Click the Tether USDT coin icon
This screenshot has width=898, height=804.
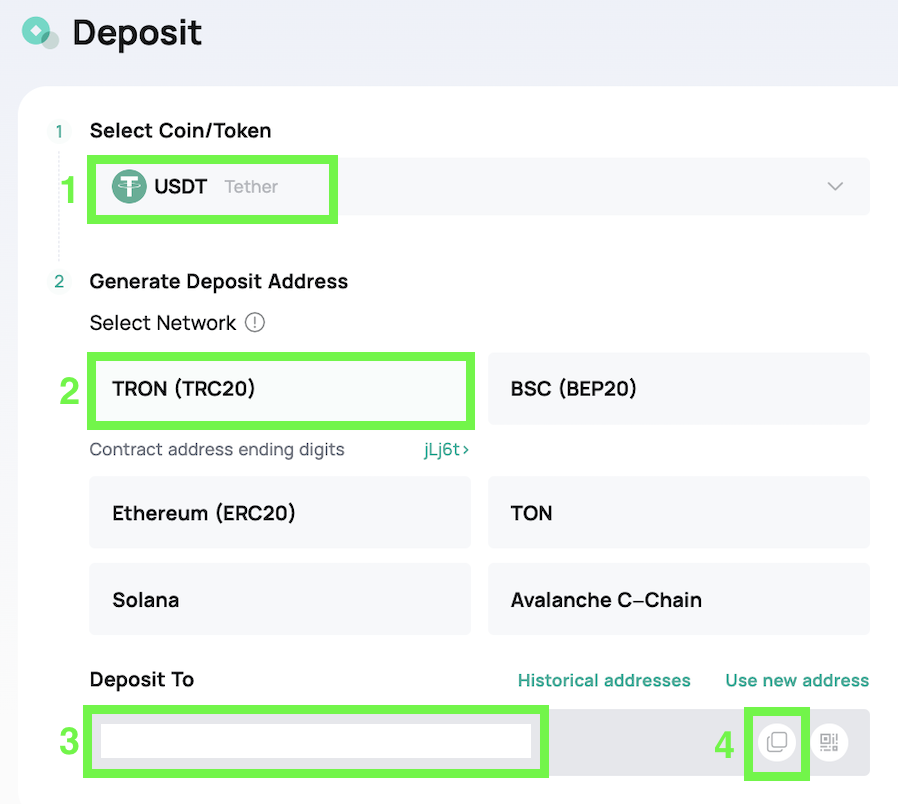coord(129,187)
